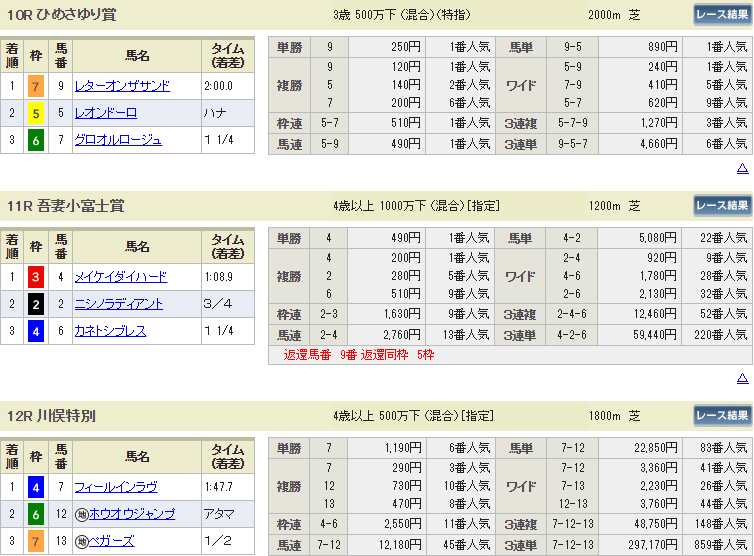Image resolution: width=754 pixels, height=556 pixels.
Task: Click the 48,750円 3連複 payout in 12R
Action: (656, 524)
